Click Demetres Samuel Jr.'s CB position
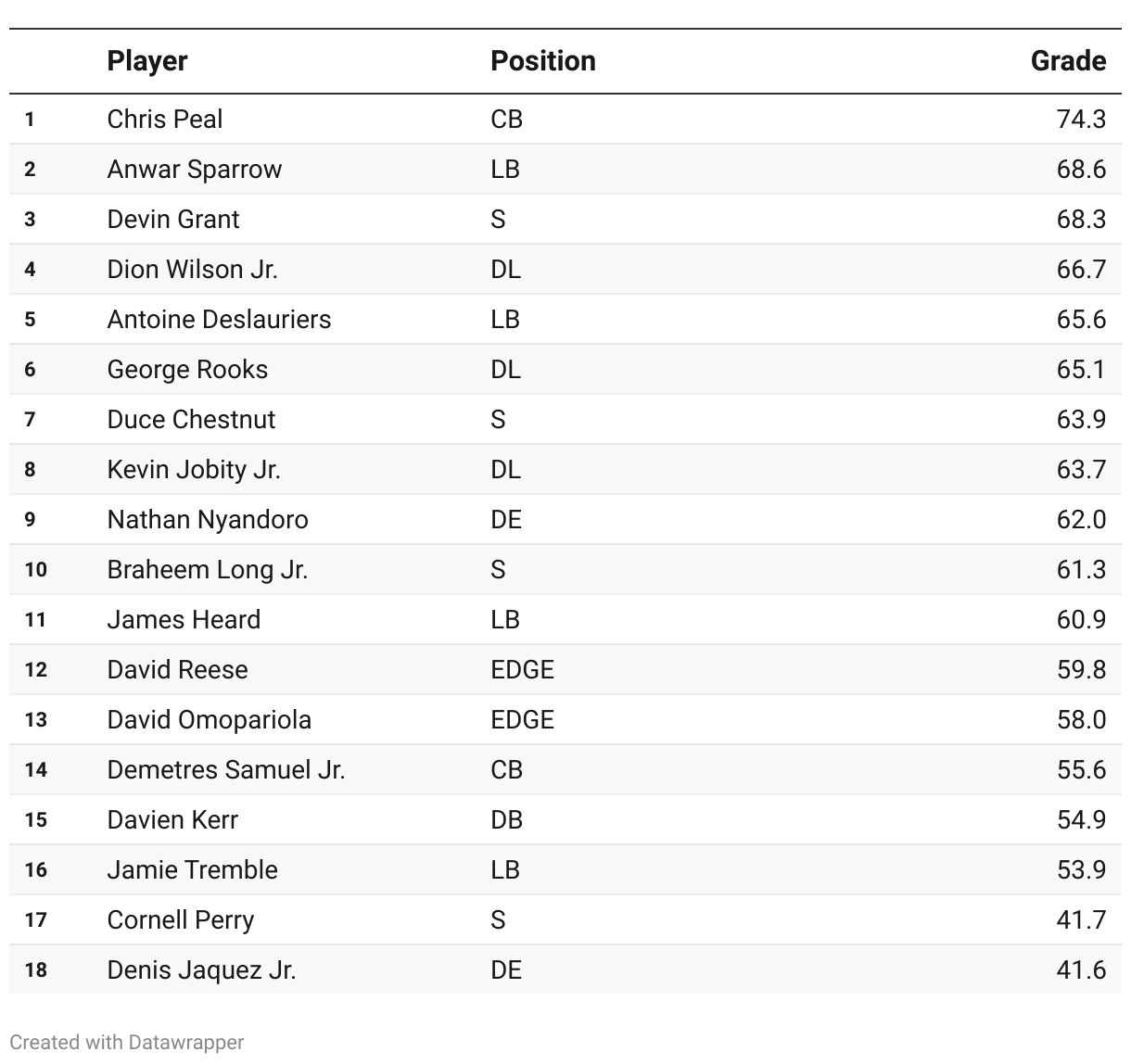1131x1064 pixels. pos(506,770)
